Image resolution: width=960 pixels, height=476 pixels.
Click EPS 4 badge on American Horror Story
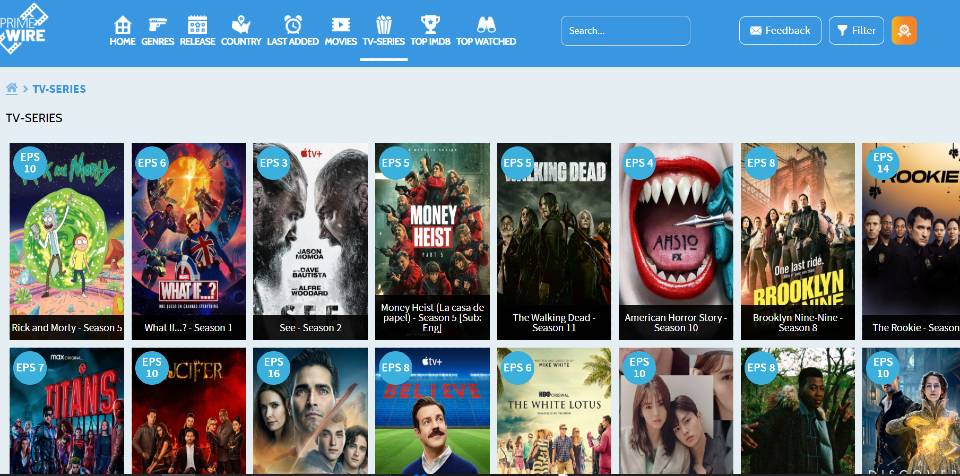[639, 163]
